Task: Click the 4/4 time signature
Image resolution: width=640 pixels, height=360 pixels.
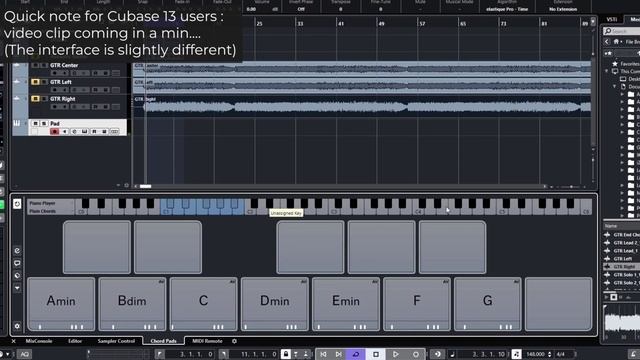Action: [x=560, y=354]
